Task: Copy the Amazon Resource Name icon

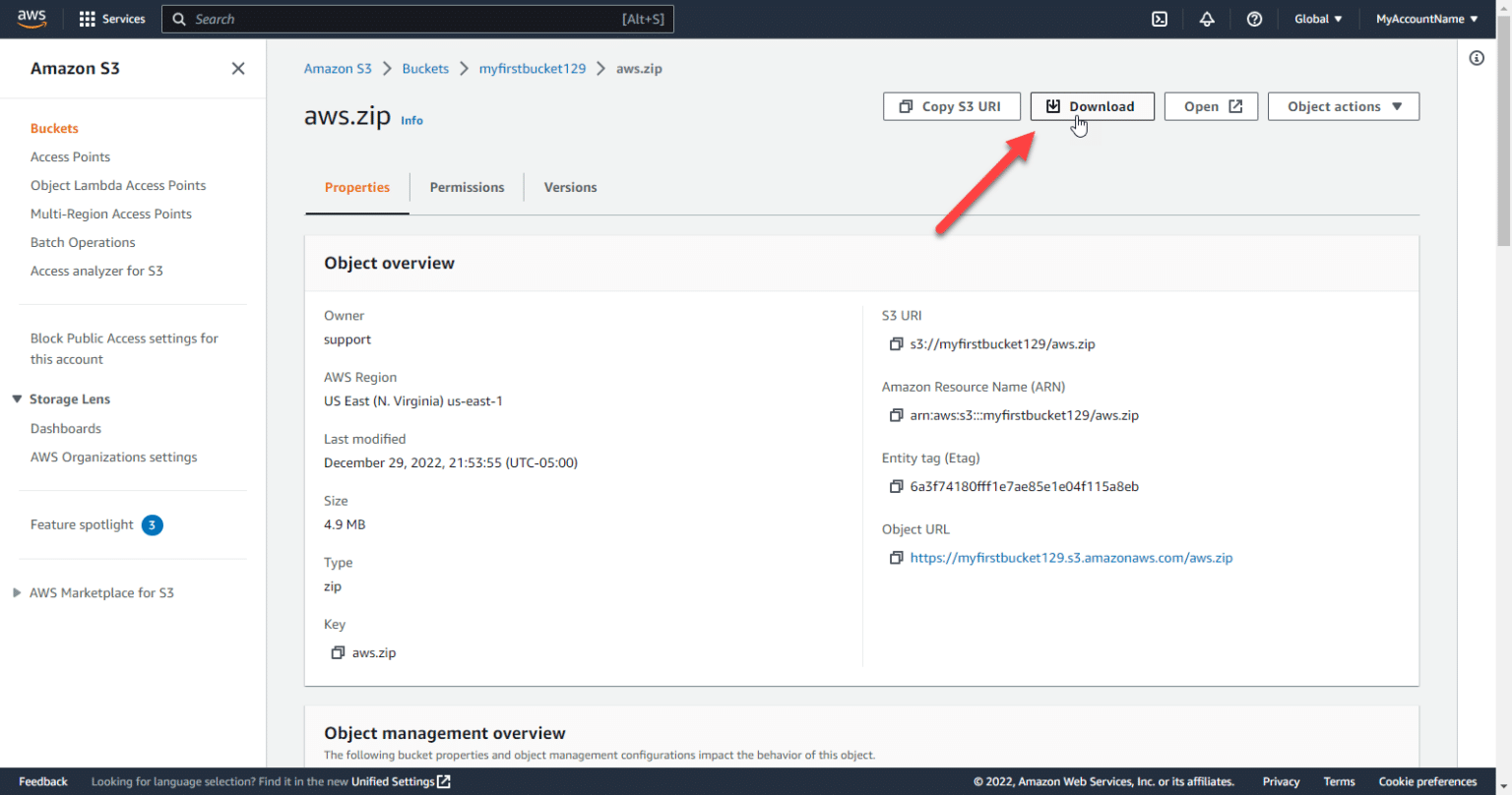Action: pyautogui.click(x=896, y=415)
